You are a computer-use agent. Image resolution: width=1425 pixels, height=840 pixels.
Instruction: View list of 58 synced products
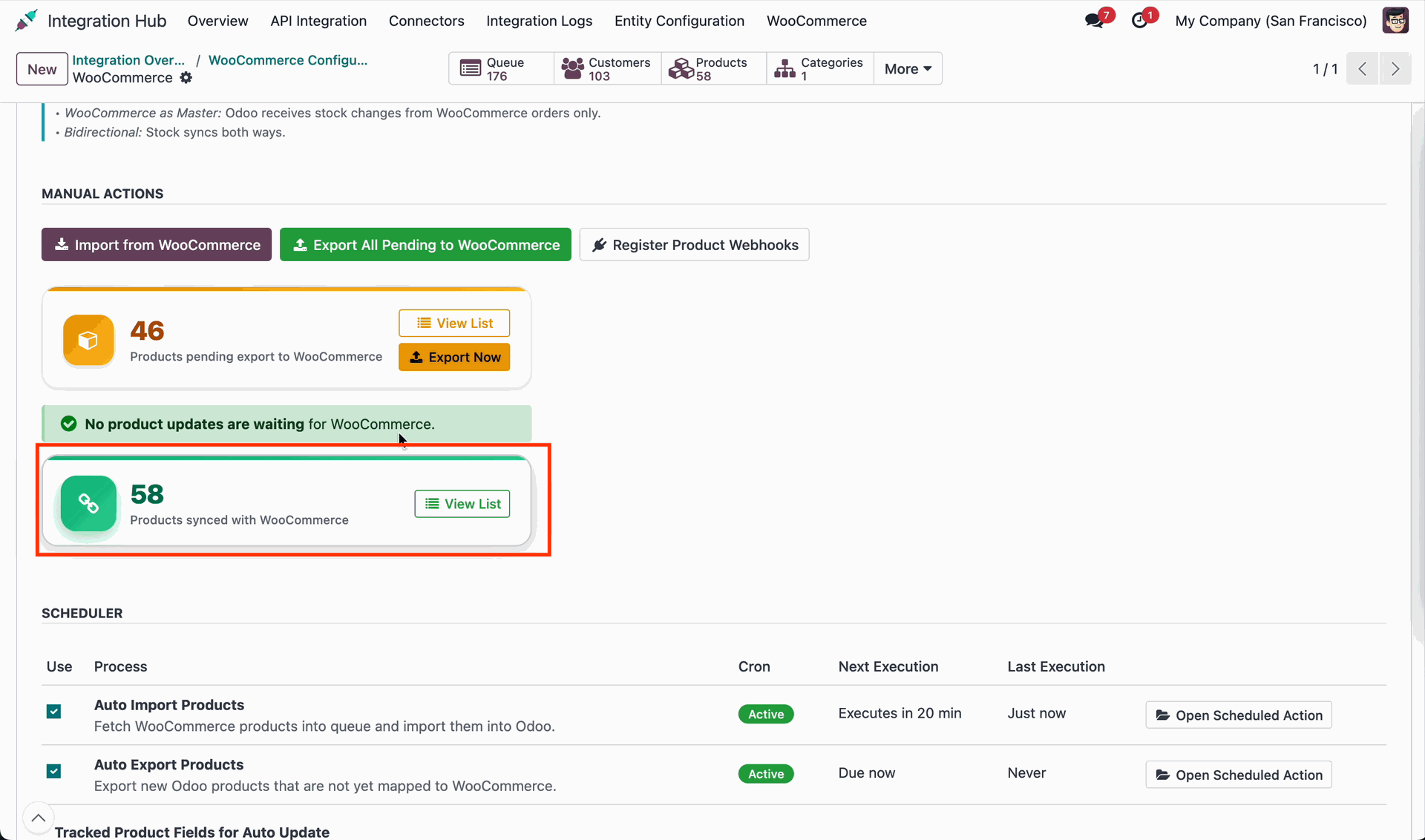[x=462, y=504]
